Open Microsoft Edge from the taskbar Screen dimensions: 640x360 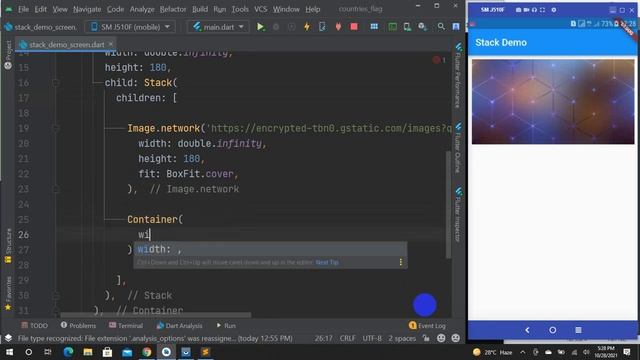[68, 352]
